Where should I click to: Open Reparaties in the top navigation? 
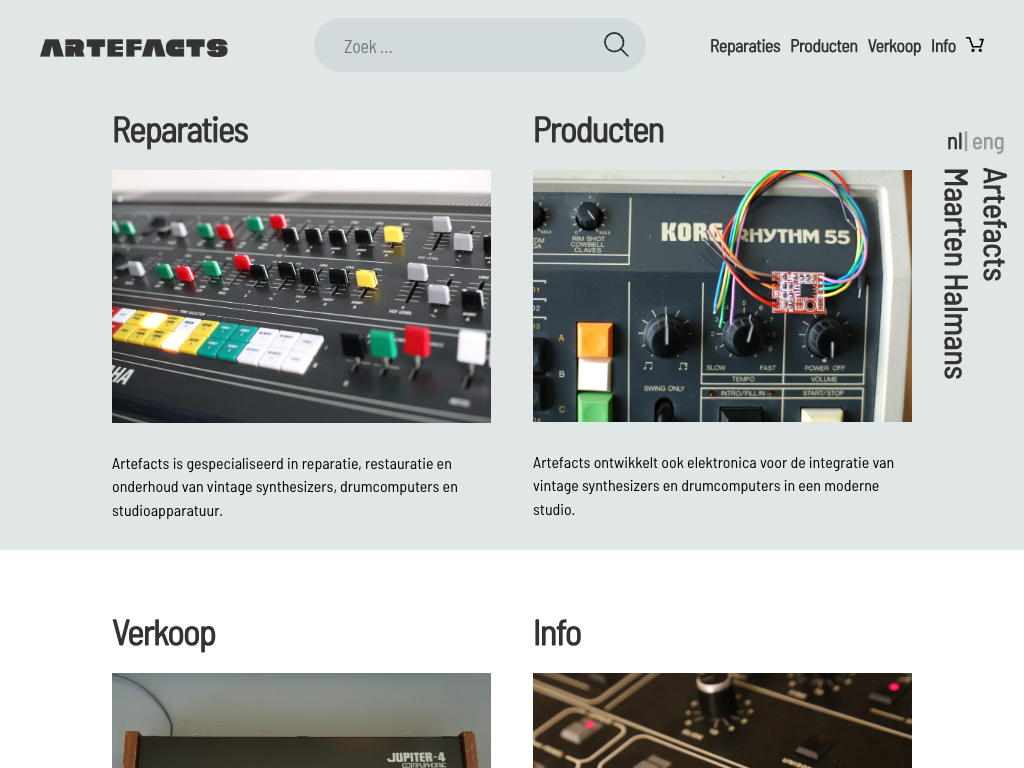[x=745, y=46]
